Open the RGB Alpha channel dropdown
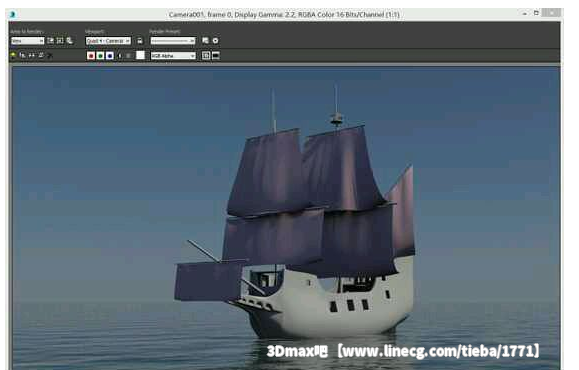Screen dimensions: 579x370 (173, 56)
